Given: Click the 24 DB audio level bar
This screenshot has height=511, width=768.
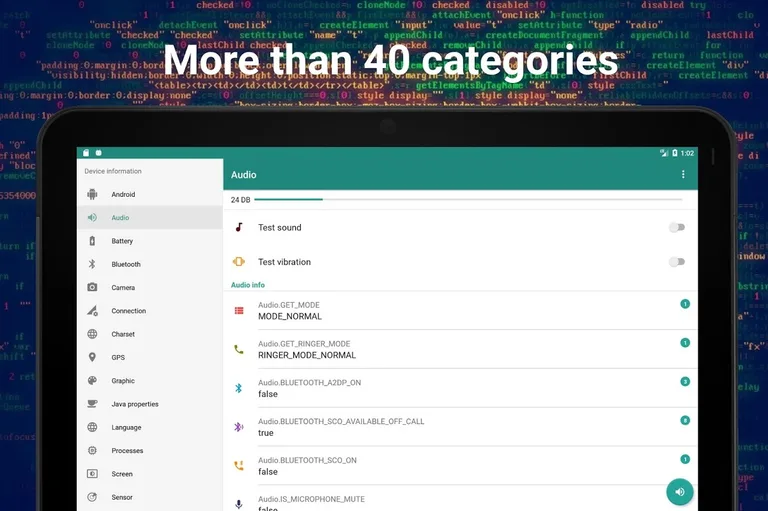Looking at the screenshot, I should [x=468, y=199].
